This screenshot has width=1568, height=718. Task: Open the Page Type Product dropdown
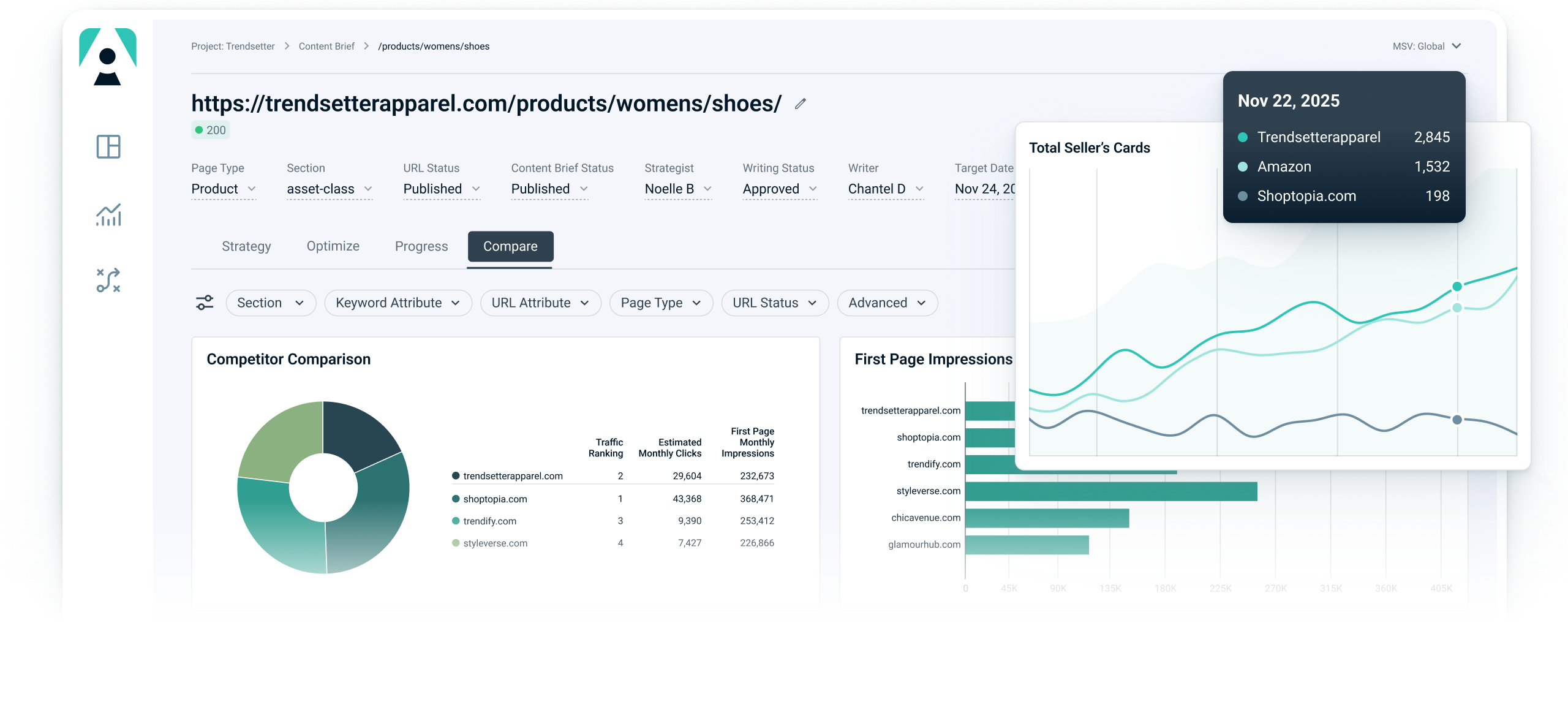[x=223, y=189]
